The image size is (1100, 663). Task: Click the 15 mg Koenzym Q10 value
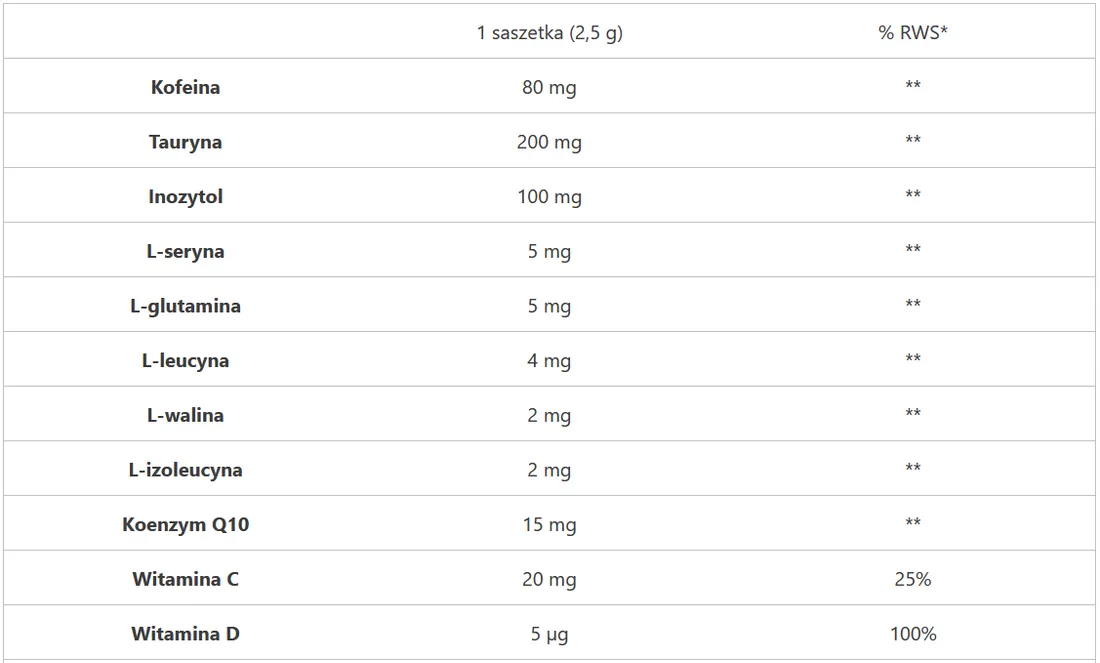pos(549,525)
